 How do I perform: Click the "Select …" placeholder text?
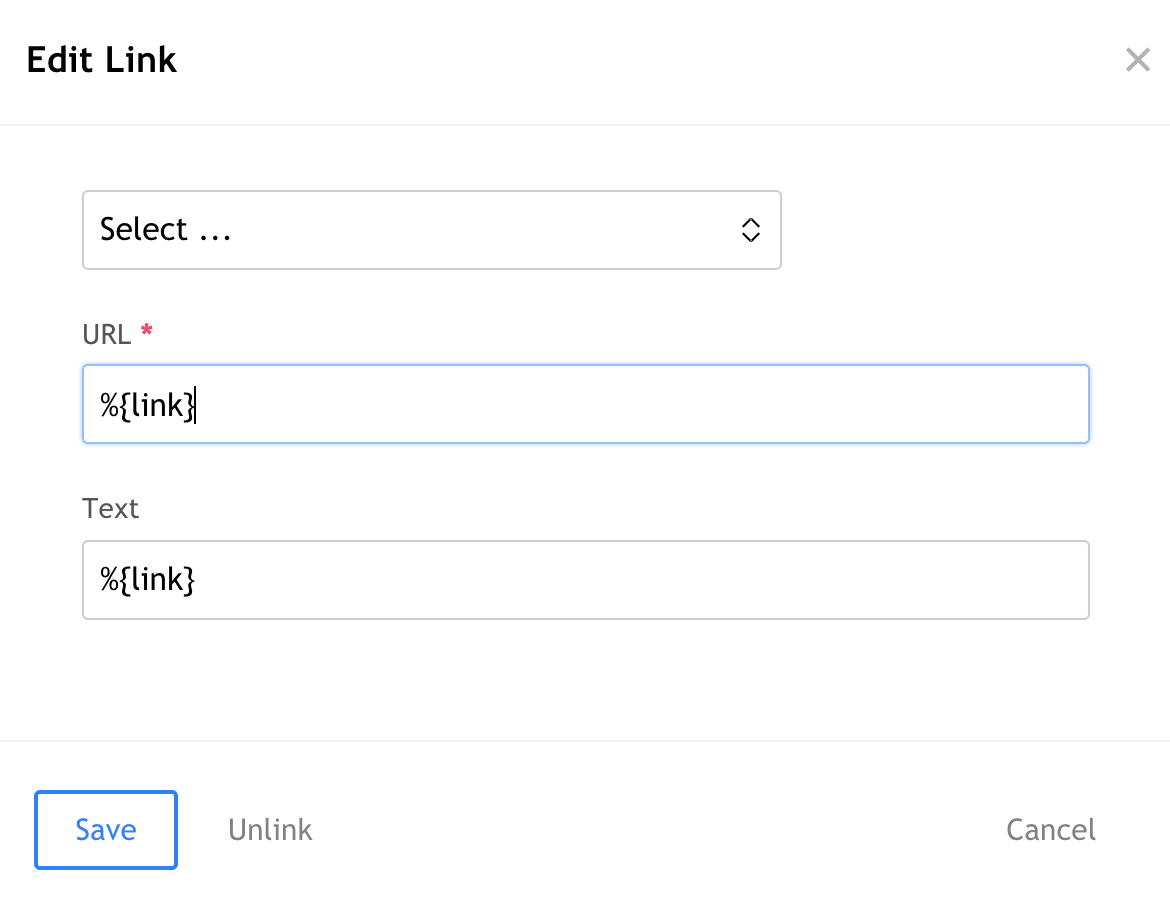click(166, 230)
